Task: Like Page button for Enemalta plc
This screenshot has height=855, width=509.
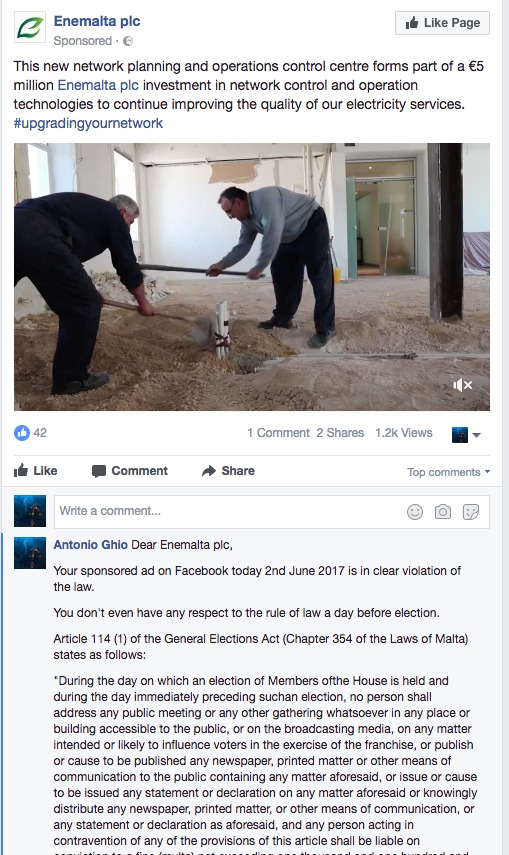Action: point(442,23)
